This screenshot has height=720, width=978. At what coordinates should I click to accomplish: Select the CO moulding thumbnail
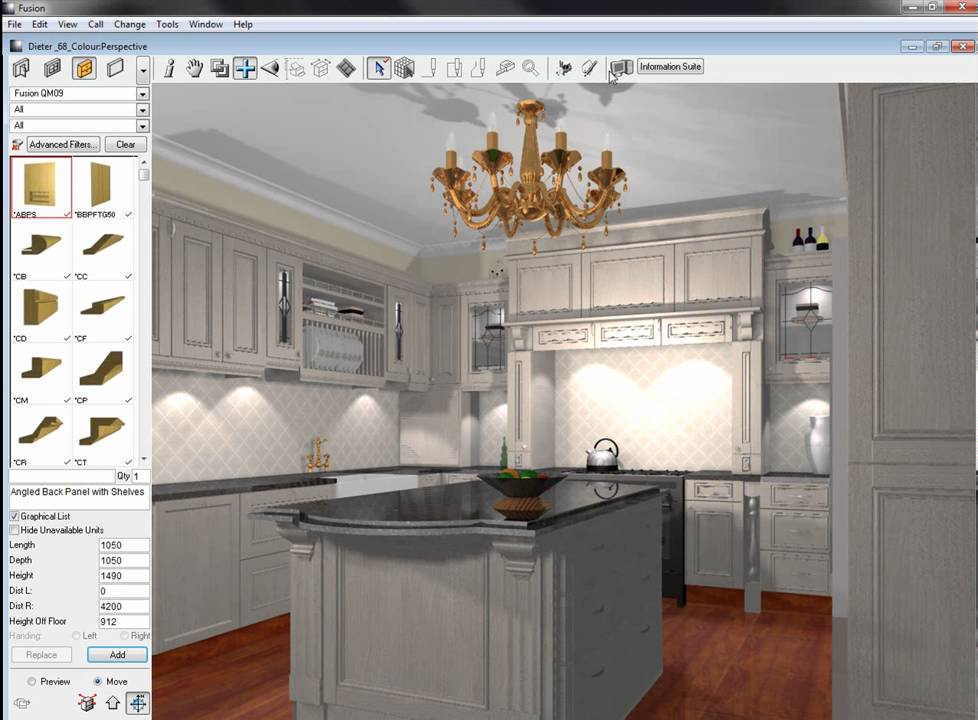tap(41, 312)
